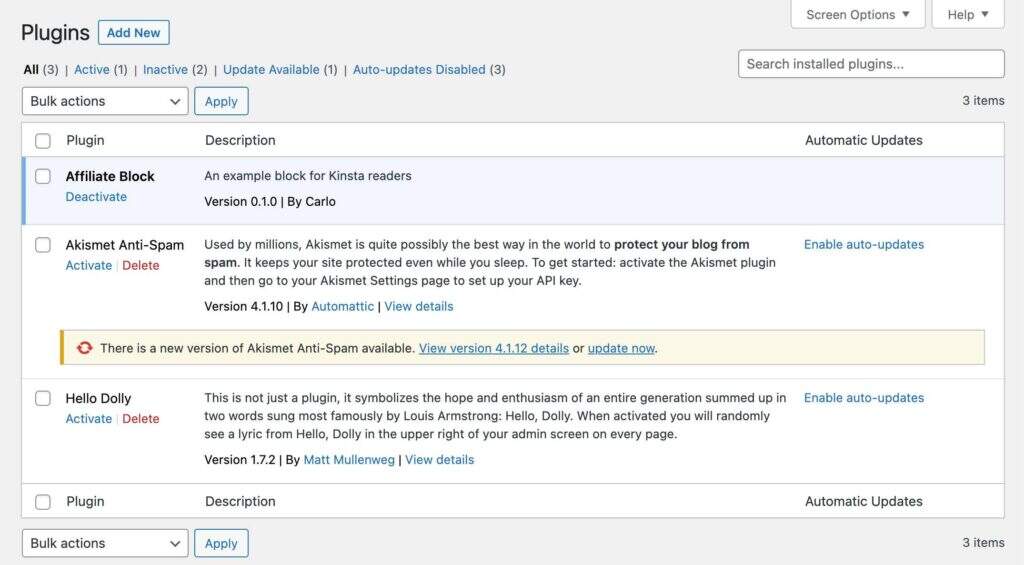Deactivate the Affiliate Block plugin

point(96,197)
